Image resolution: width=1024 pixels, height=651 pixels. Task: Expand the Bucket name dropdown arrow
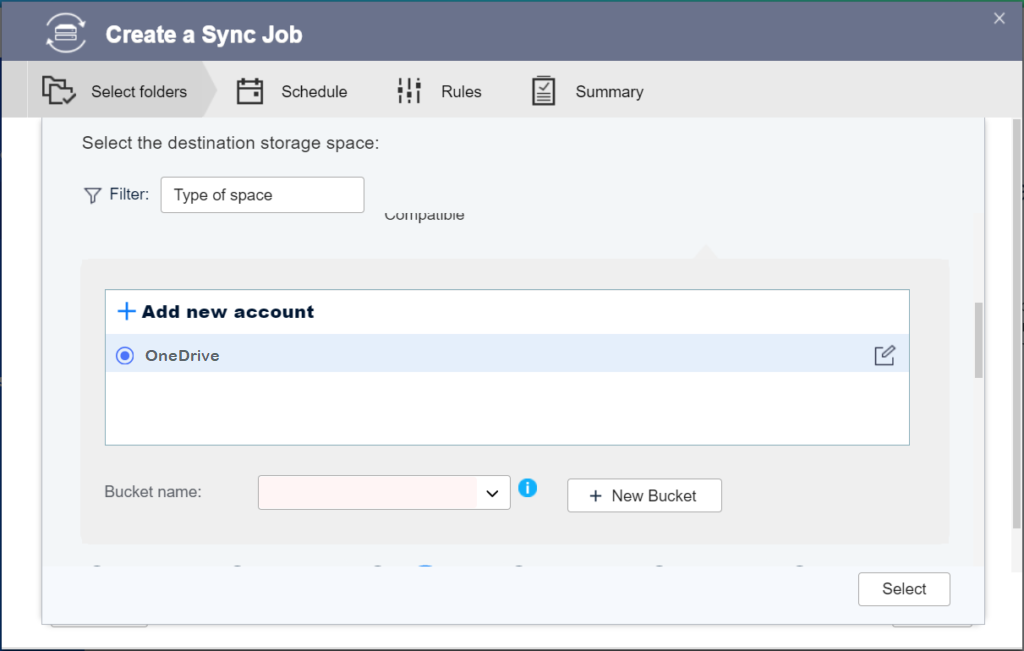(492, 493)
